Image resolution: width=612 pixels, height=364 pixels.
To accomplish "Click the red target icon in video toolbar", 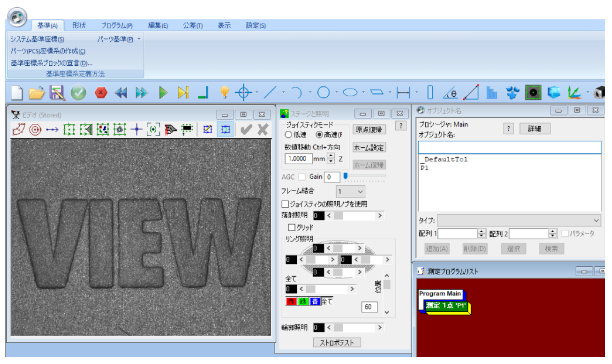I will click(35, 130).
